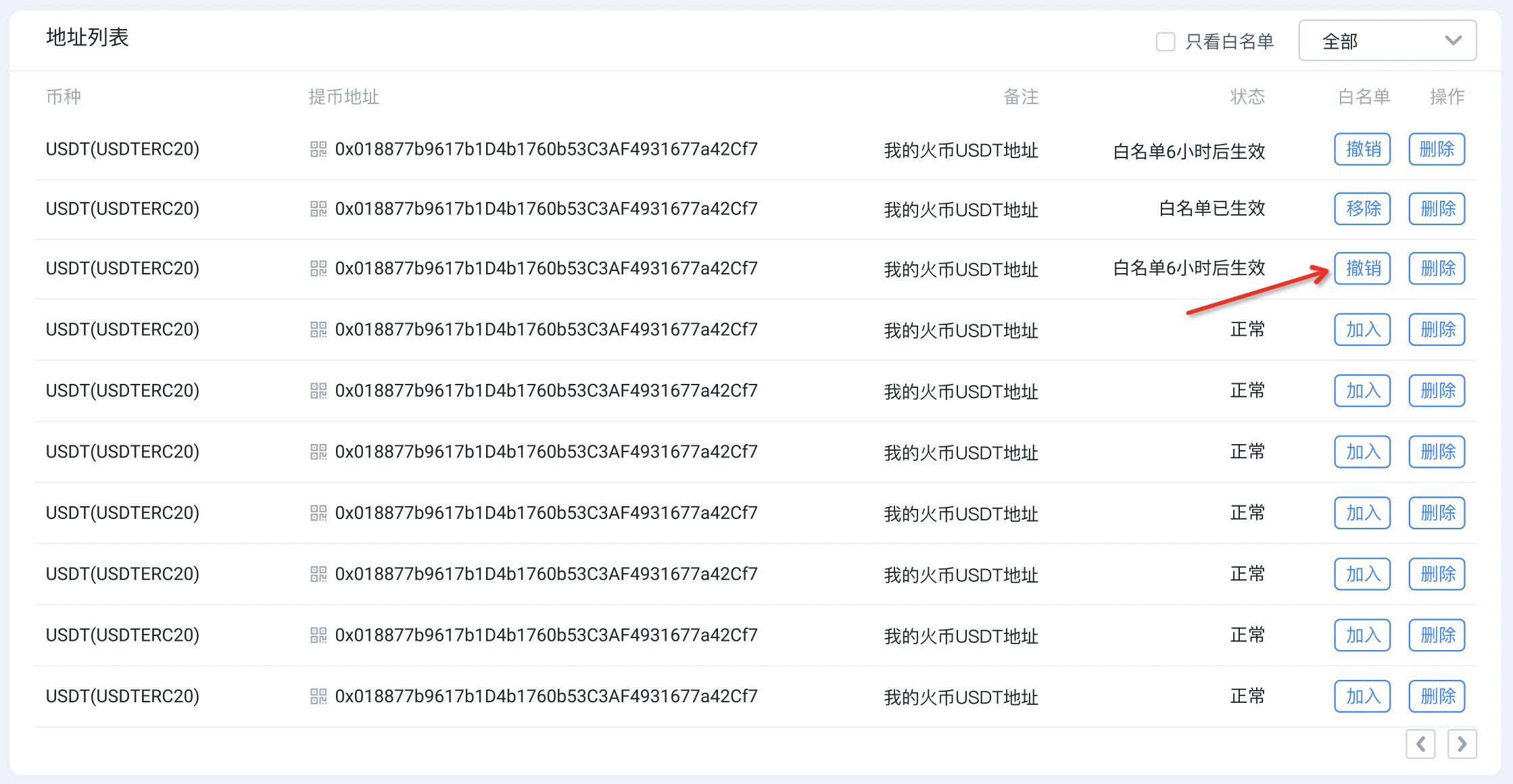The image size is (1513, 784).
Task: Click 加入 in first 正常 status row
Action: [x=1362, y=329]
